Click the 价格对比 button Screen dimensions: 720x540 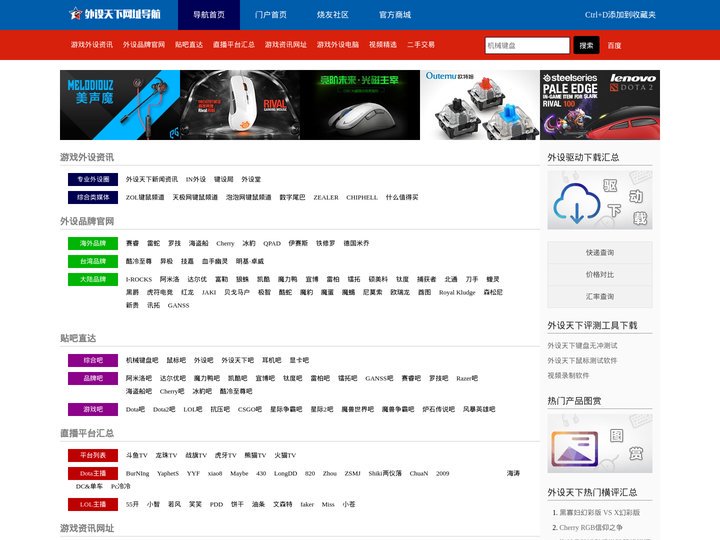600,275
